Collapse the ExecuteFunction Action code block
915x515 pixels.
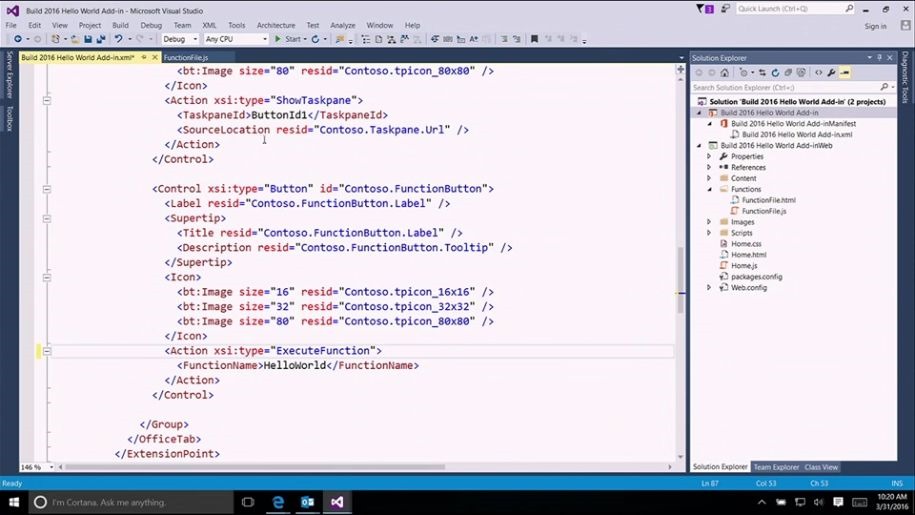coord(47,351)
